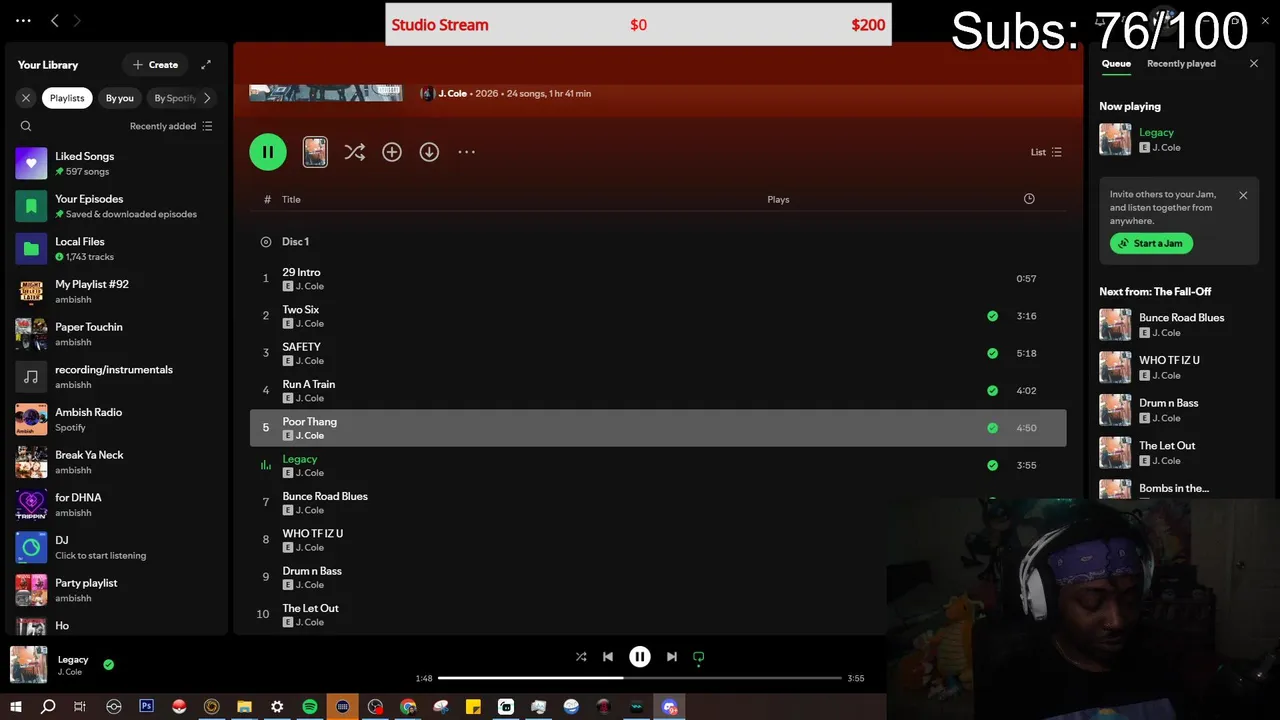Dismiss the Jam invite card
Screen dimensions: 1280x720
pyautogui.click(x=1243, y=195)
